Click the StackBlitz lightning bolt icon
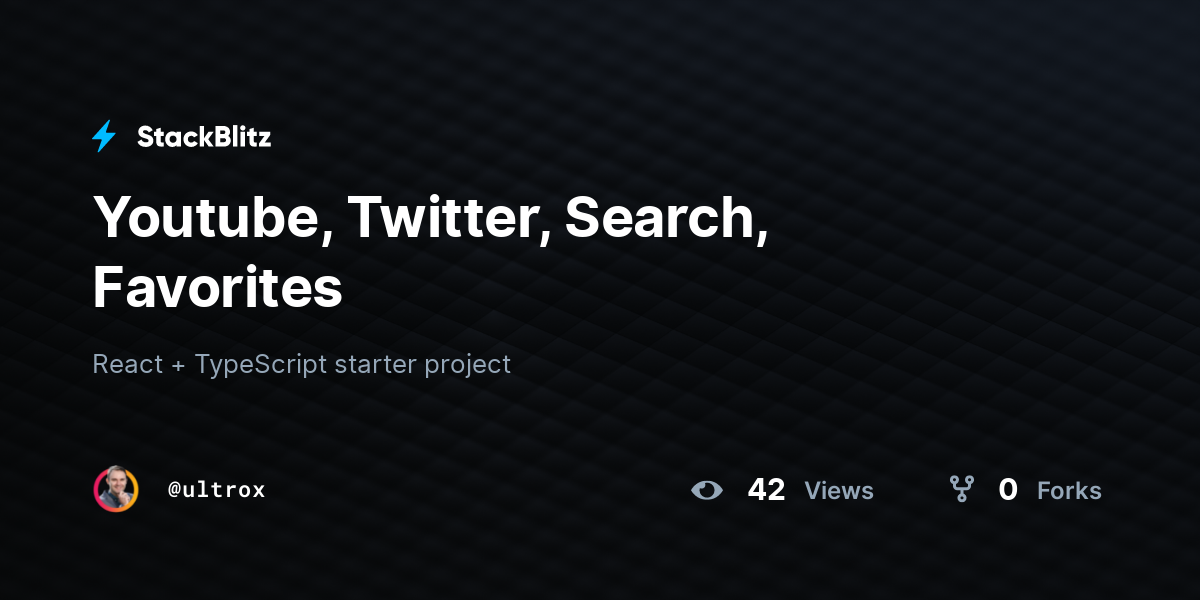 [x=104, y=137]
